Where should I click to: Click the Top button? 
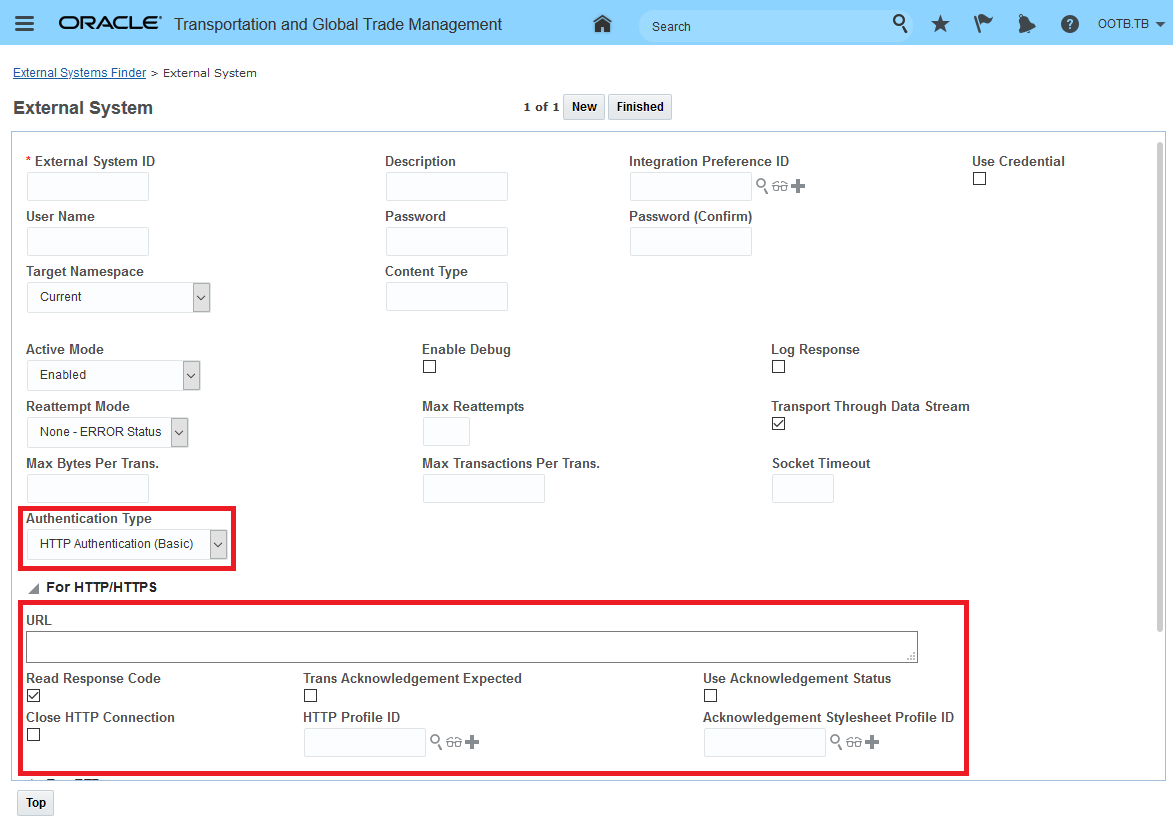coord(36,803)
